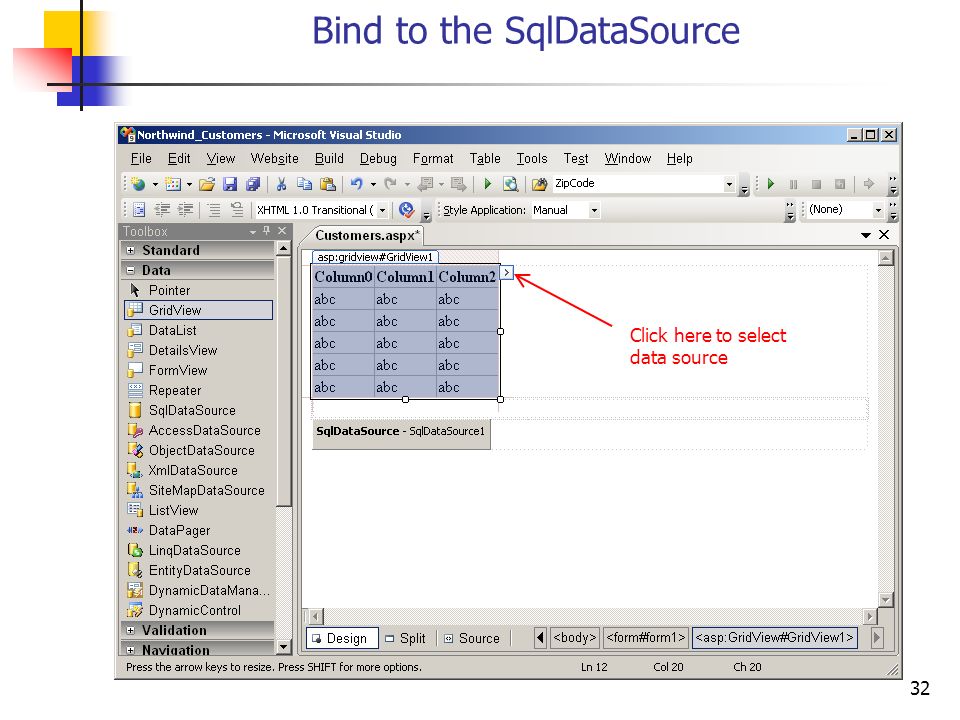Select DetailsView in the Toolbox
960x720 pixels.
[199, 351]
